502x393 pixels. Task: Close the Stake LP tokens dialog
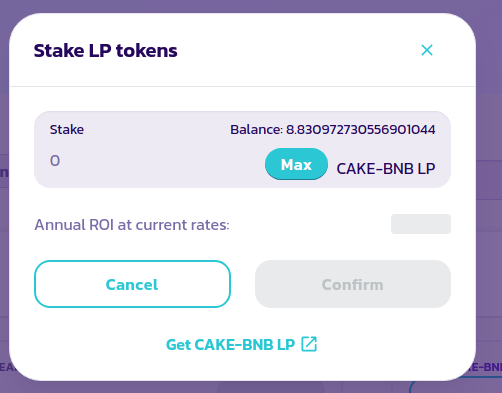[427, 50]
